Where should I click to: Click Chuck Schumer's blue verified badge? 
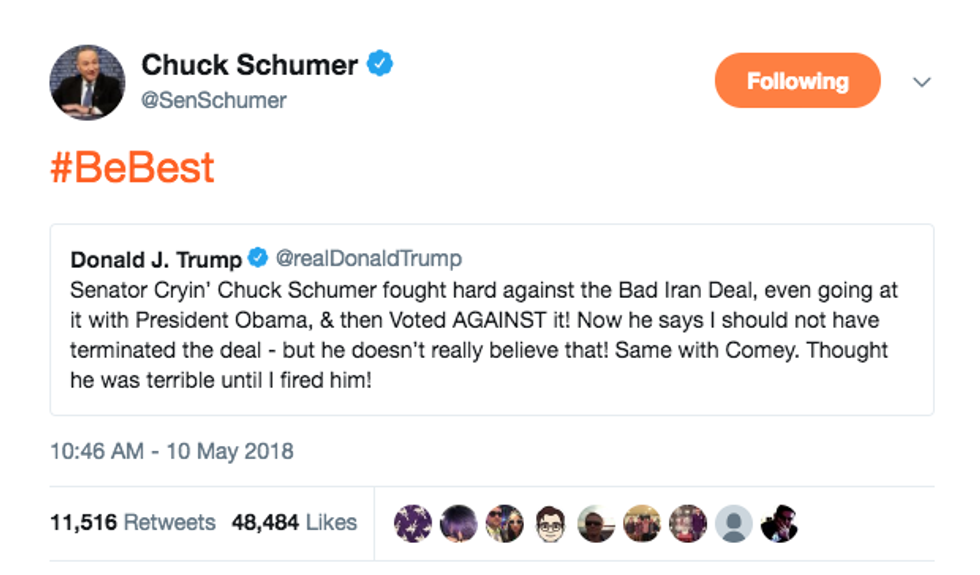(380, 65)
